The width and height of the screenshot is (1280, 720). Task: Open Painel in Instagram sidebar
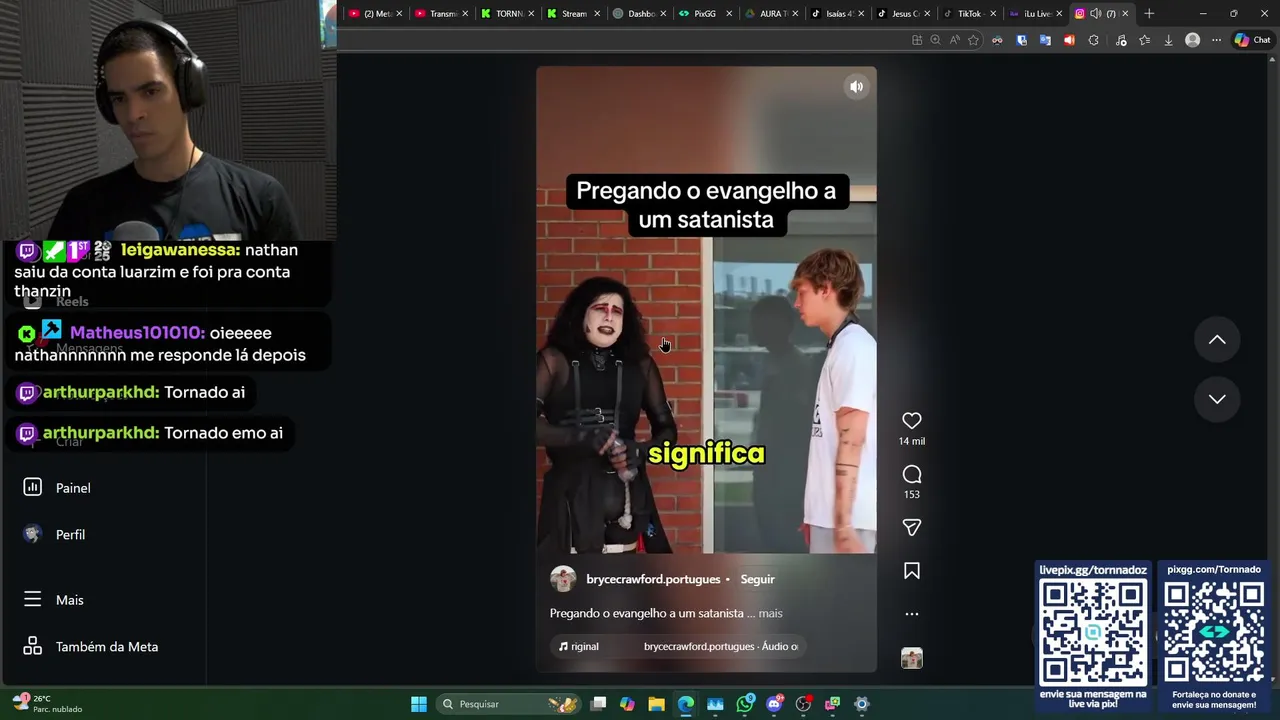73,488
